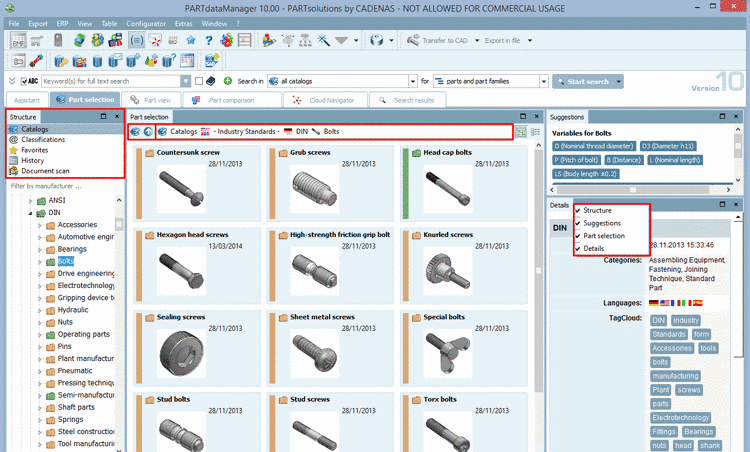Click the blue star favorites toolbar icon
The height and width of the screenshot is (452, 750).
point(191,41)
